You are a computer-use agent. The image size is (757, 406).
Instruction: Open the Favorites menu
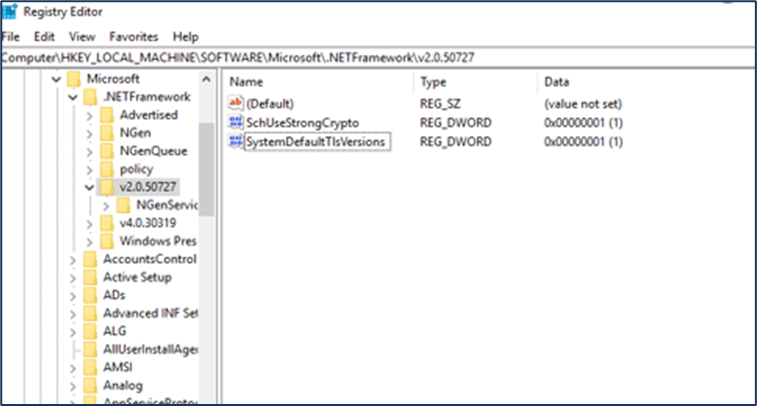(133, 37)
